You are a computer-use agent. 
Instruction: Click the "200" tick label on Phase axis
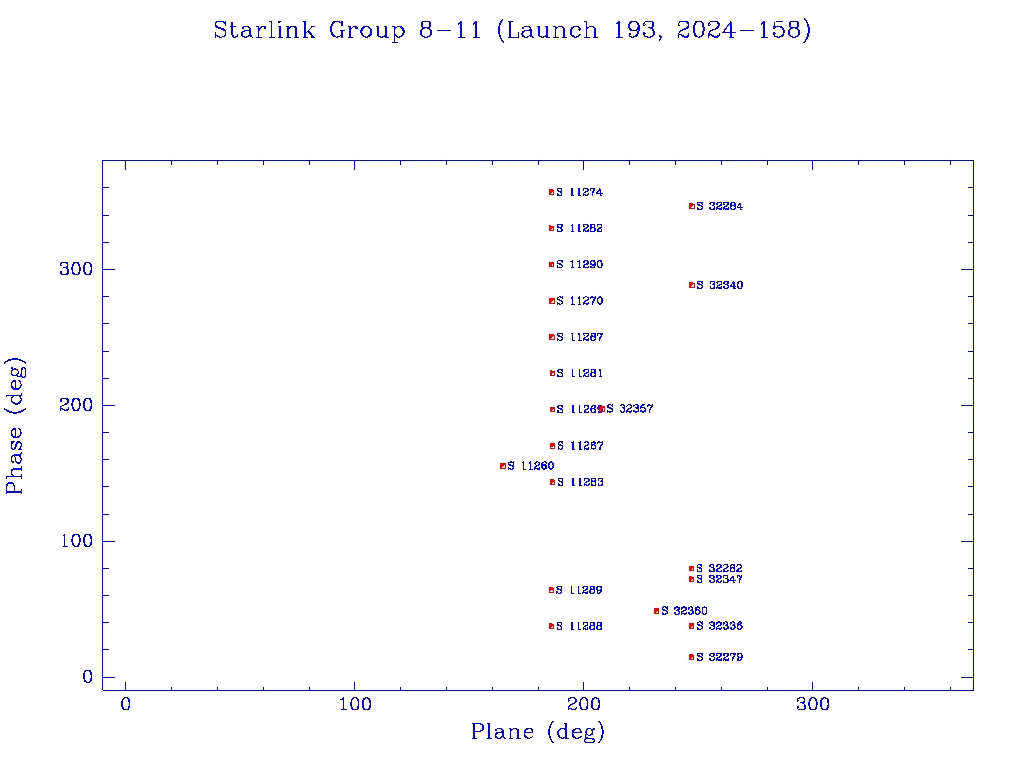[76, 405]
